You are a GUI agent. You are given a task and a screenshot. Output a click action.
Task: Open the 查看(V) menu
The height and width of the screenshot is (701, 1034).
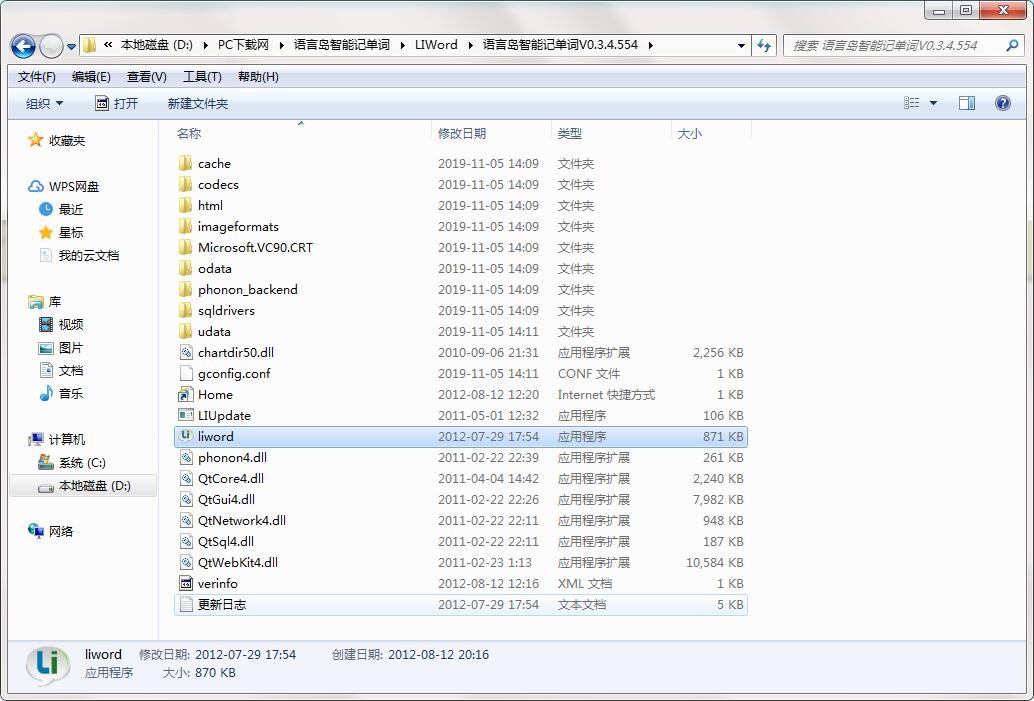[x=146, y=76]
